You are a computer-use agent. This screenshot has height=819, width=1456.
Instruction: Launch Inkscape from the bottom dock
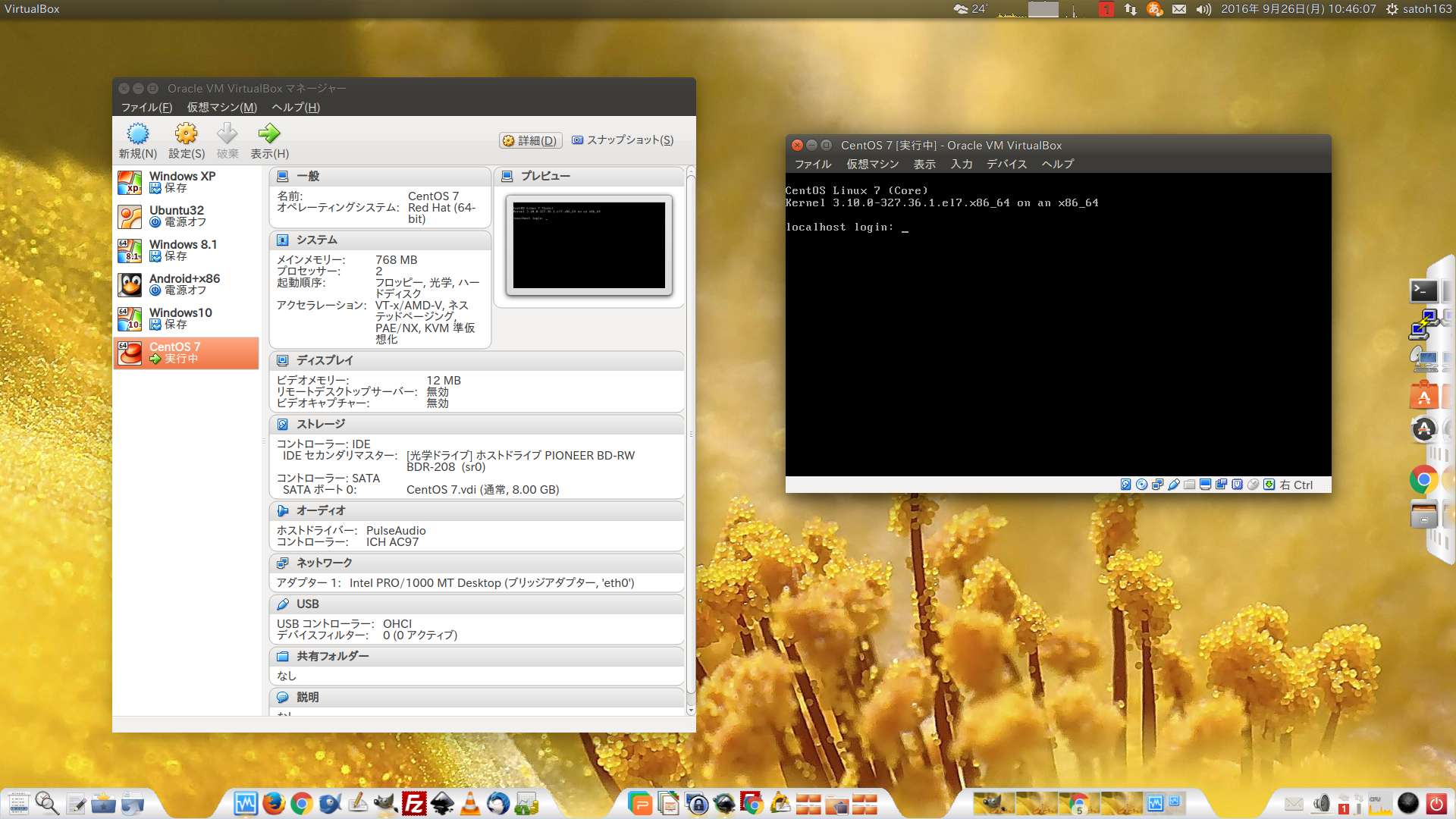442,803
